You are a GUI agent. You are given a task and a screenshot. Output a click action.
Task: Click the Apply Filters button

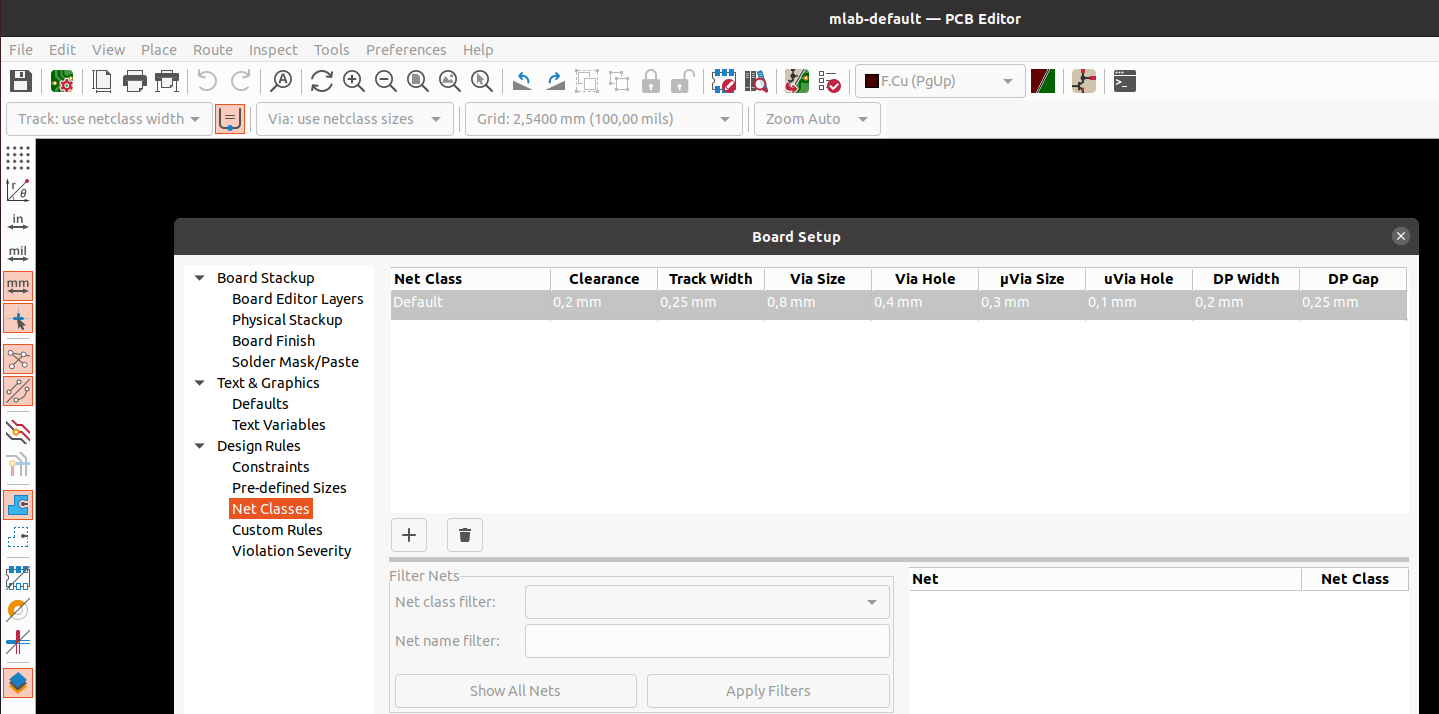[x=768, y=691]
